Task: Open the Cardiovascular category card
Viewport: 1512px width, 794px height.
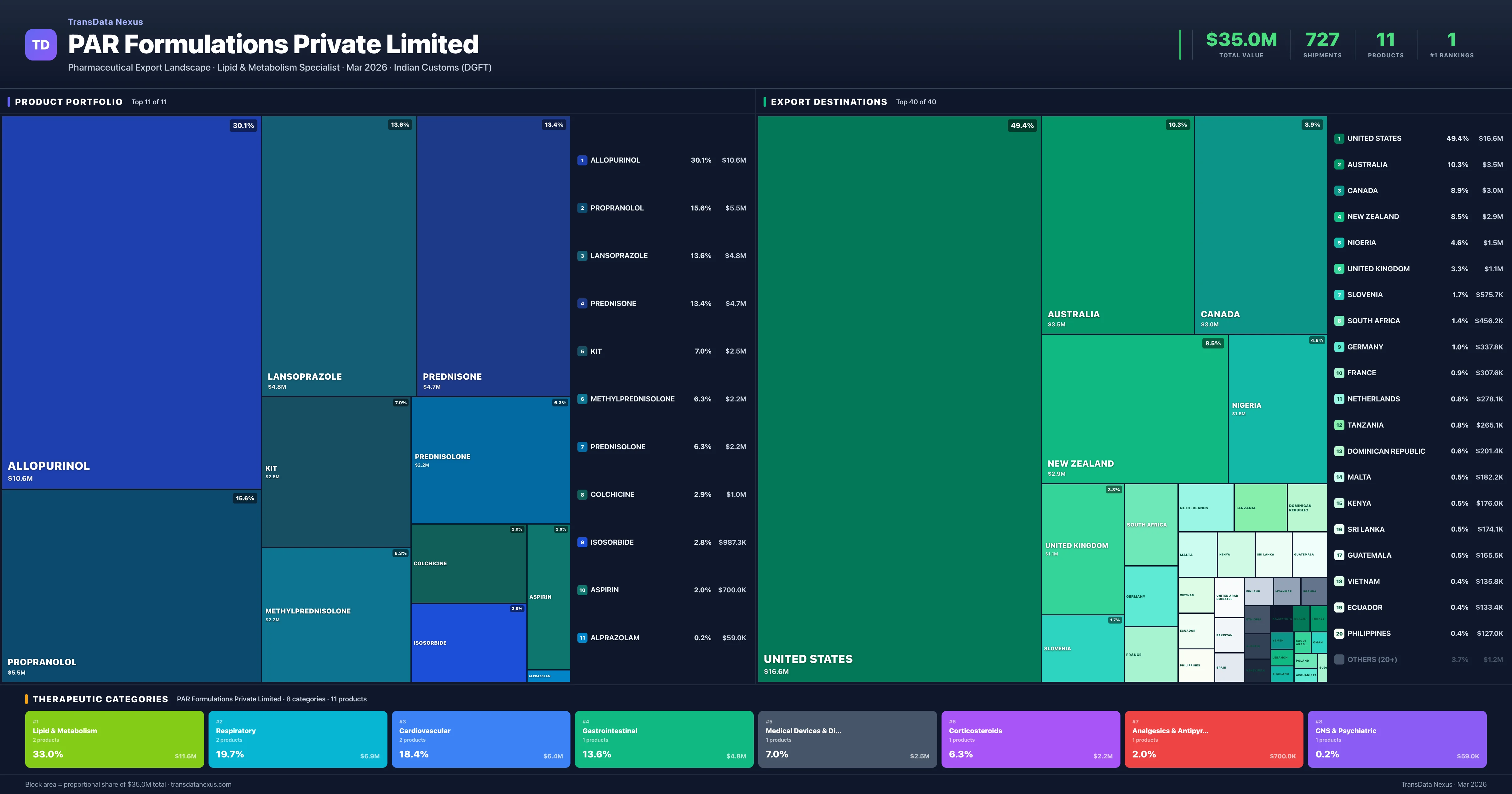Action: click(x=481, y=739)
